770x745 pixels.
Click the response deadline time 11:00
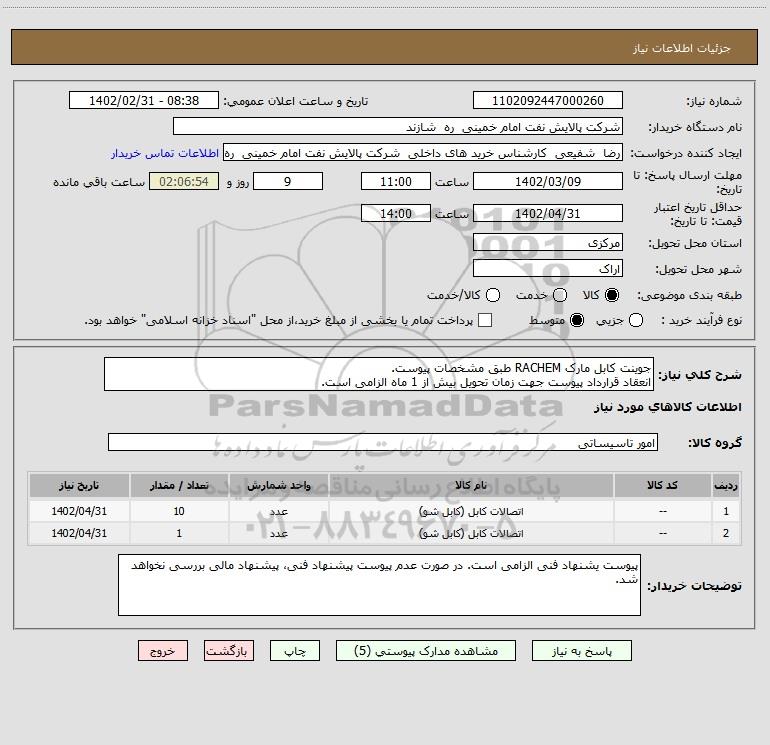[x=396, y=182]
